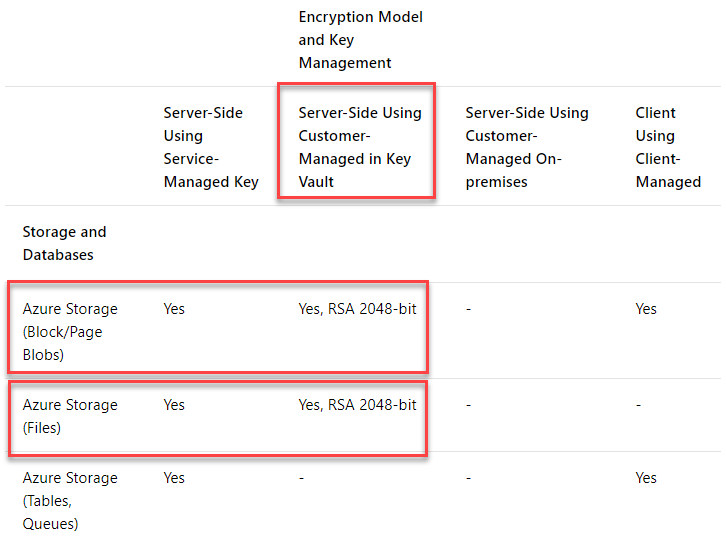Select Client-Managed 'Yes' in Tables, Queues row
Viewport: 726px width, 543px height.
(x=646, y=478)
